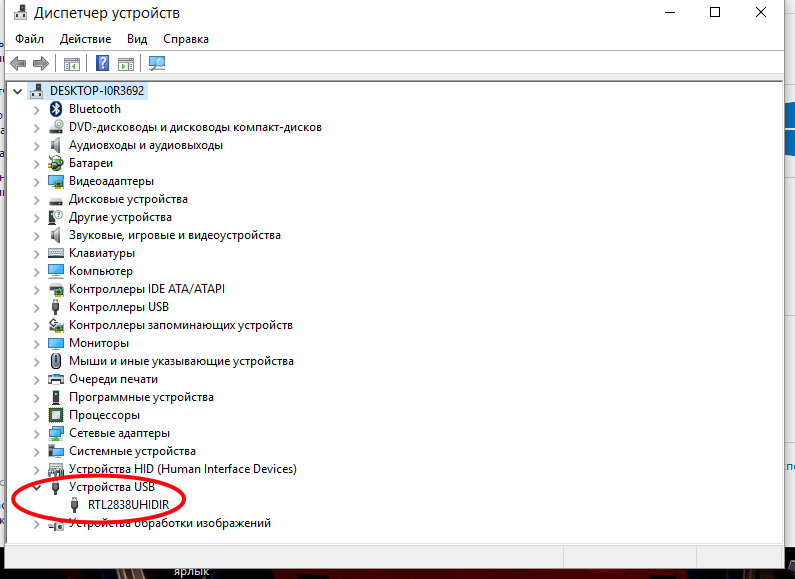The width and height of the screenshot is (795, 579).
Task: Select the Системные устройства label
Action: point(132,451)
